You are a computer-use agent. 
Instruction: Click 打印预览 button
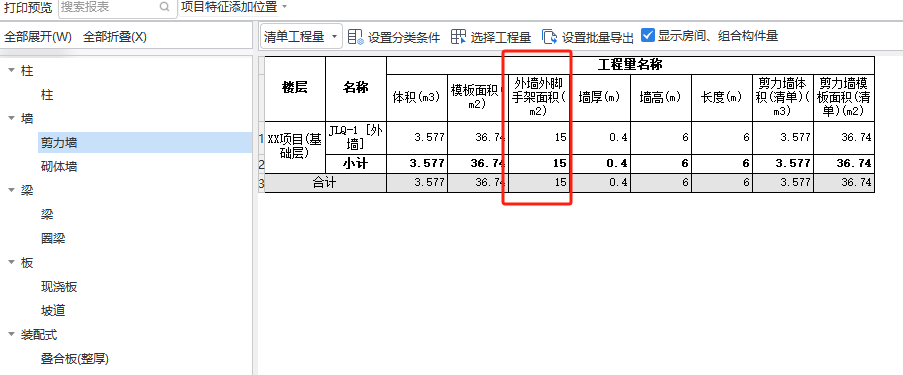point(28,7)
